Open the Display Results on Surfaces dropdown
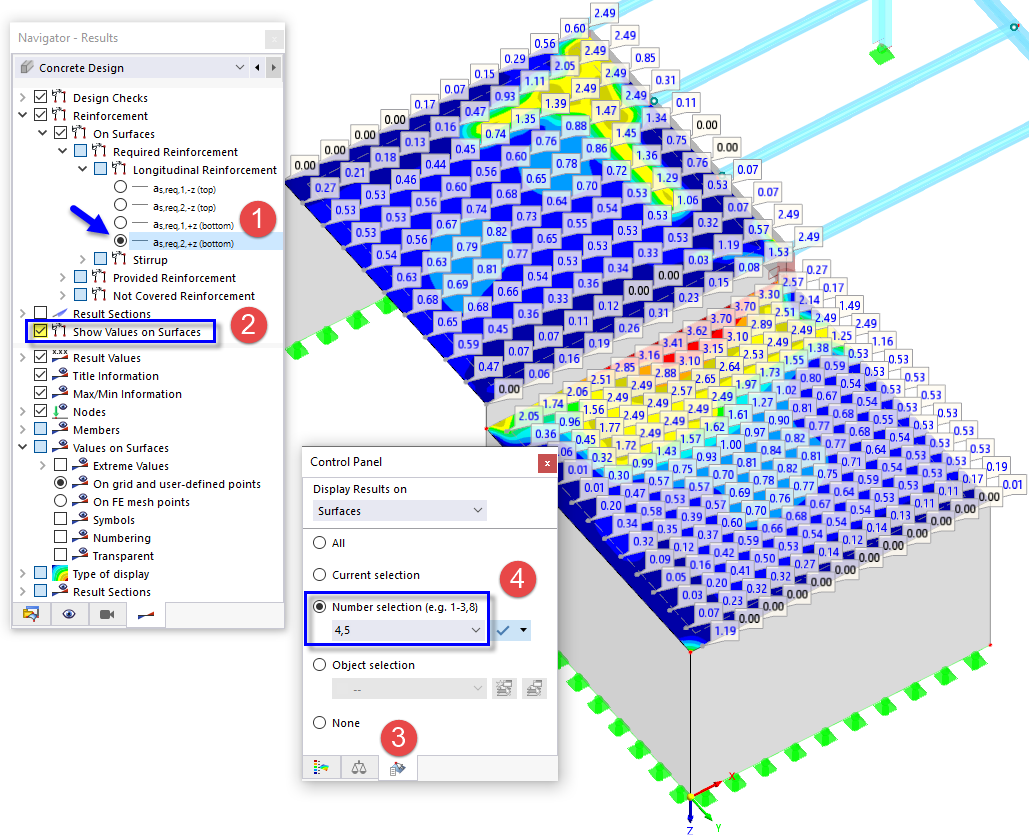Viewport: 1029px width, 835px height. pos(398,510)
